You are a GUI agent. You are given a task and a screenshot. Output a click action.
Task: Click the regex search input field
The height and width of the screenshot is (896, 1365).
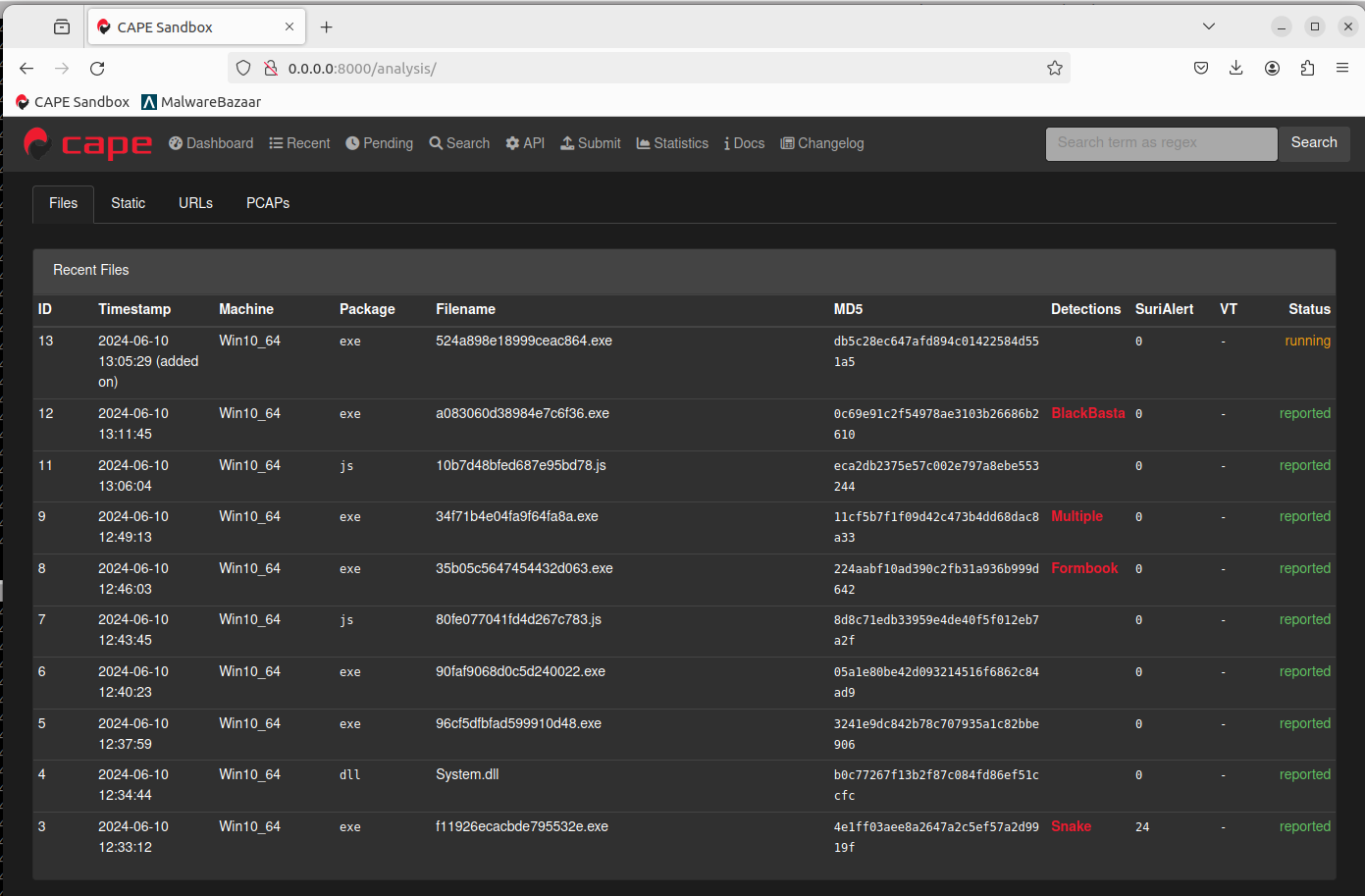[1161, 143]
